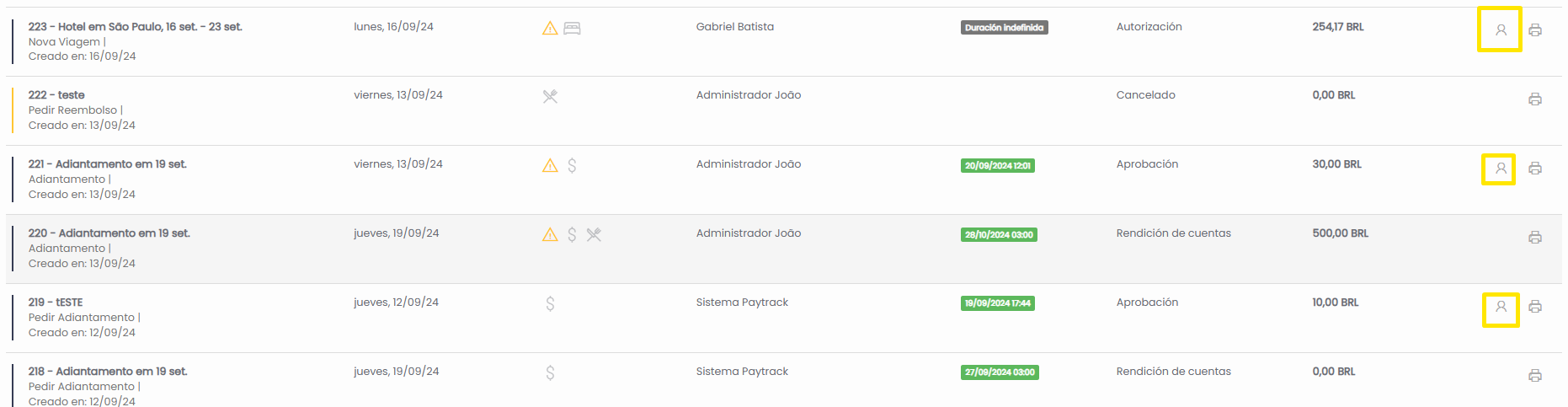Open request 220 - Adiantamento em 19 set.
This screenshot has width=1568, height=407.
point(109,233)
